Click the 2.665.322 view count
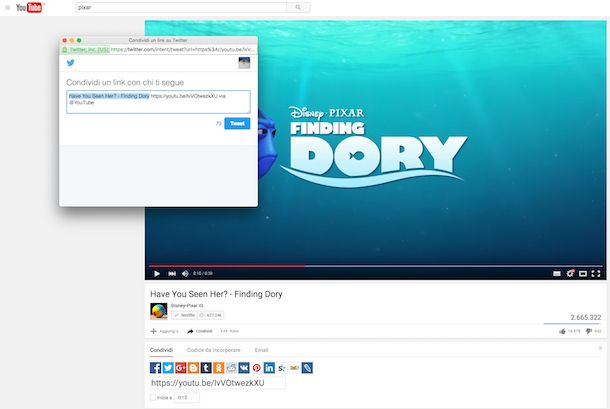This screenshot has width=610, height=409. pos(586,318)
